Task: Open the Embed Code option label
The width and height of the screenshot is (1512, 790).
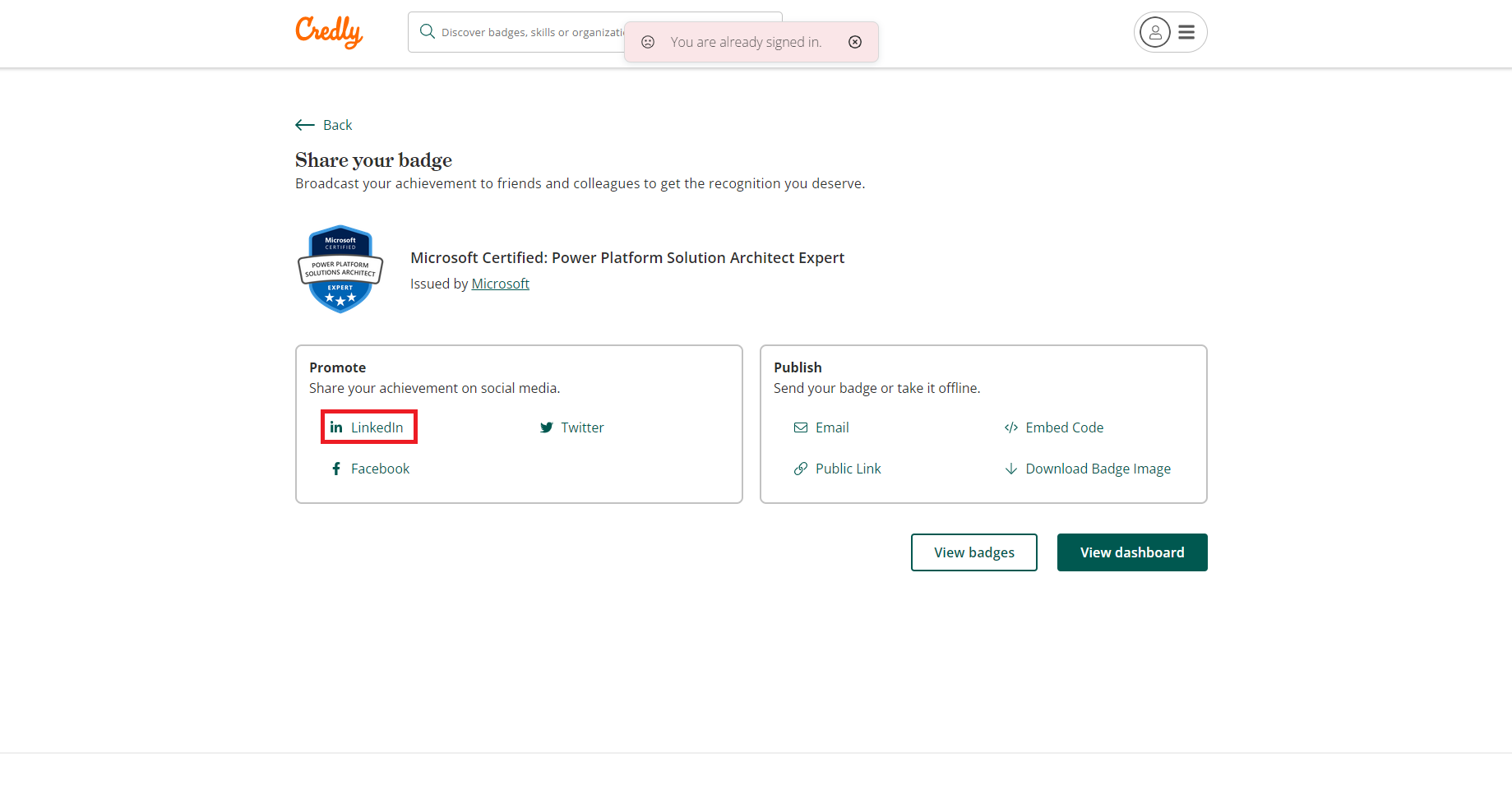Action: click(x=1065, y=427)
